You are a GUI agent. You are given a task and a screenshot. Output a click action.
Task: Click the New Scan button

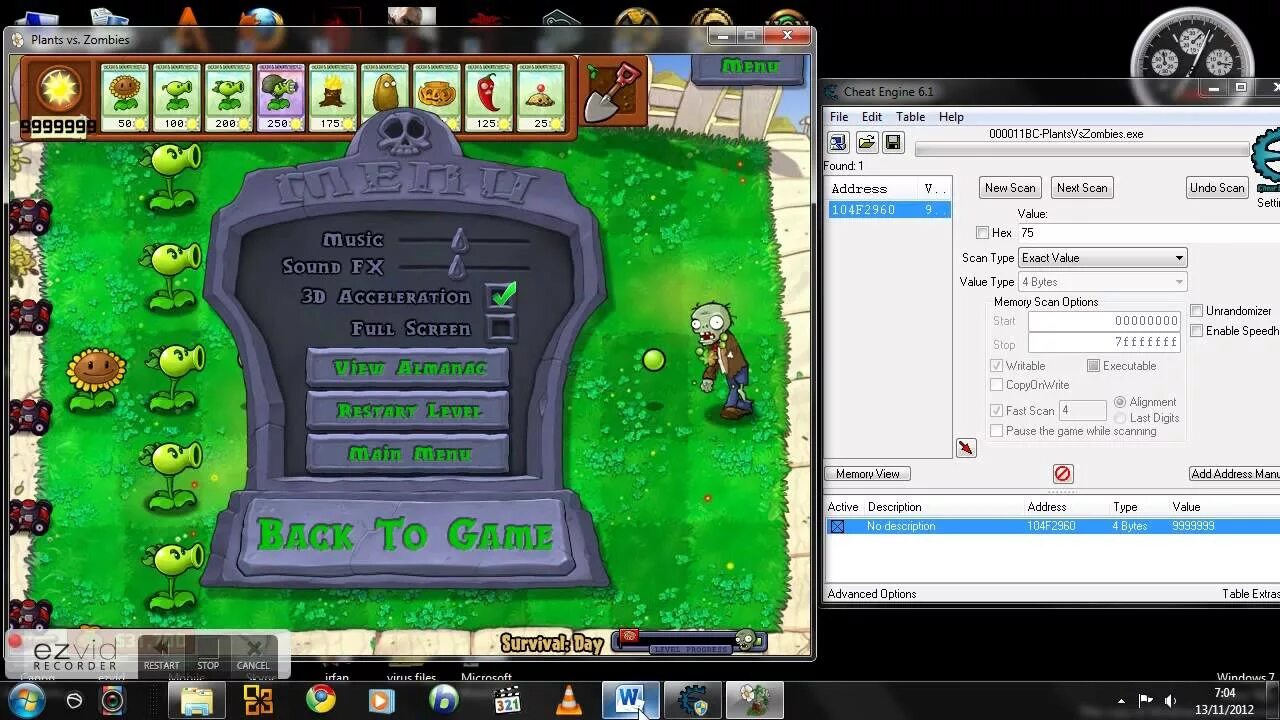click(1010, 188)
